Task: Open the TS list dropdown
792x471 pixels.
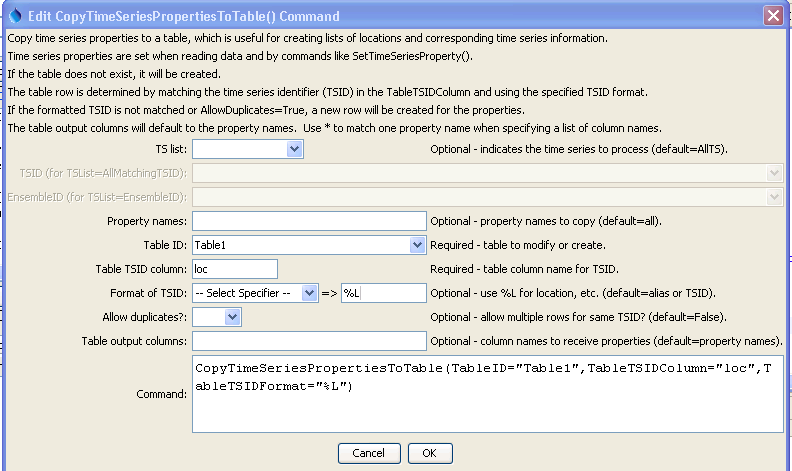Action: point(294,149)
